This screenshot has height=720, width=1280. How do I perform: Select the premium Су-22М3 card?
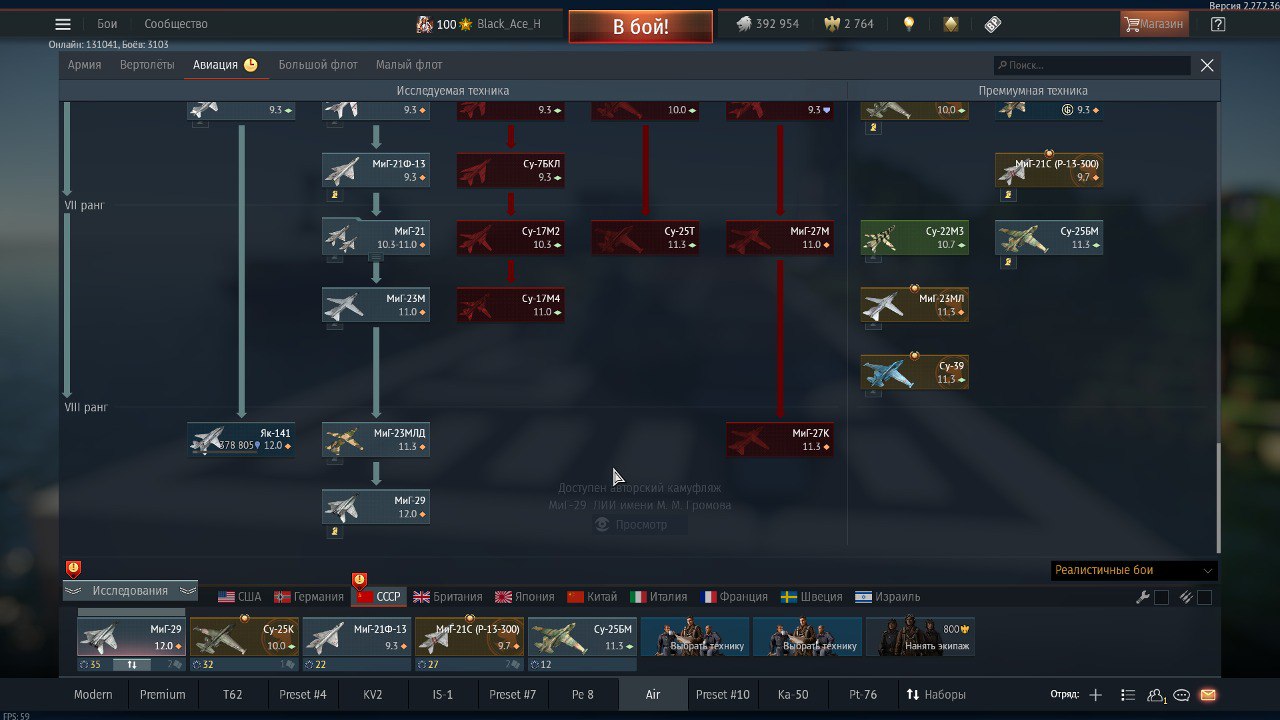point(915,237)
